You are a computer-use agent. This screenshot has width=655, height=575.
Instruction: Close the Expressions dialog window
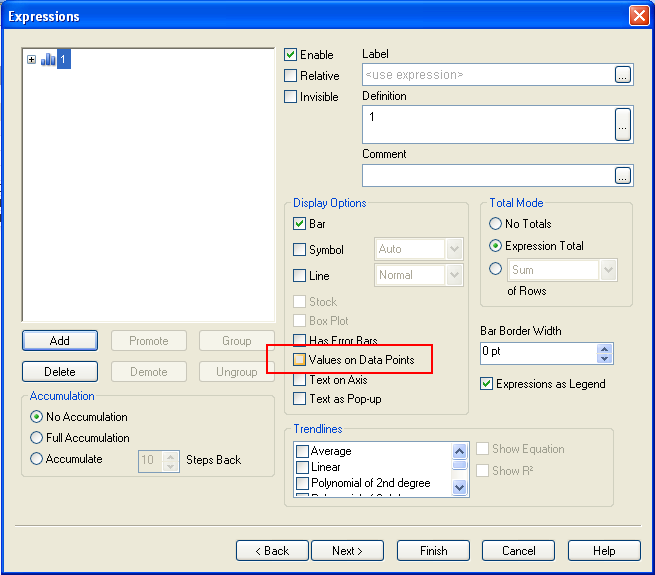pyautogui.click(x=639, y=16)
